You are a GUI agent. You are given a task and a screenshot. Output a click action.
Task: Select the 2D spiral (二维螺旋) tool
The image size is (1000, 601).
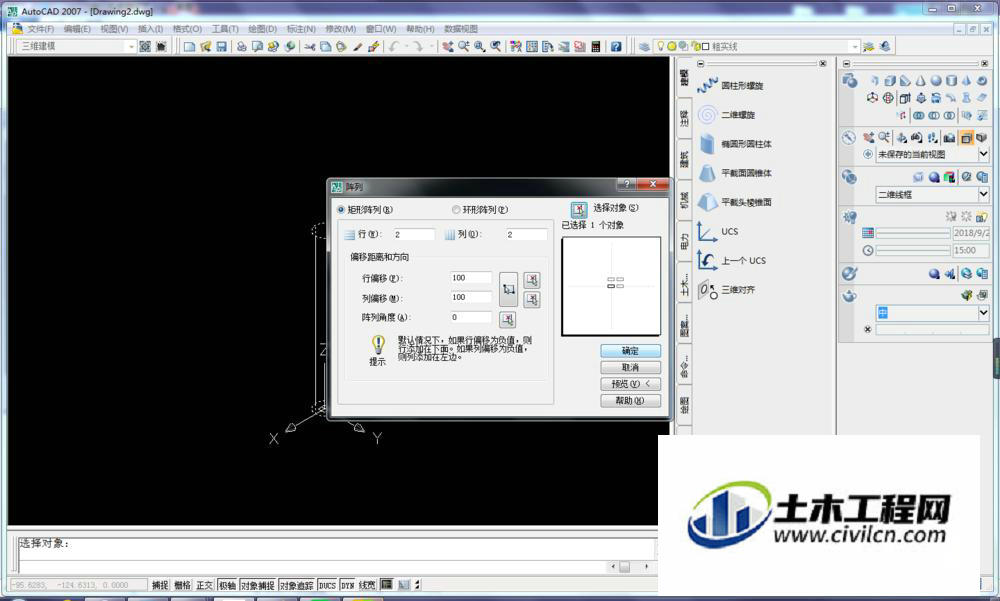point(726,115)
